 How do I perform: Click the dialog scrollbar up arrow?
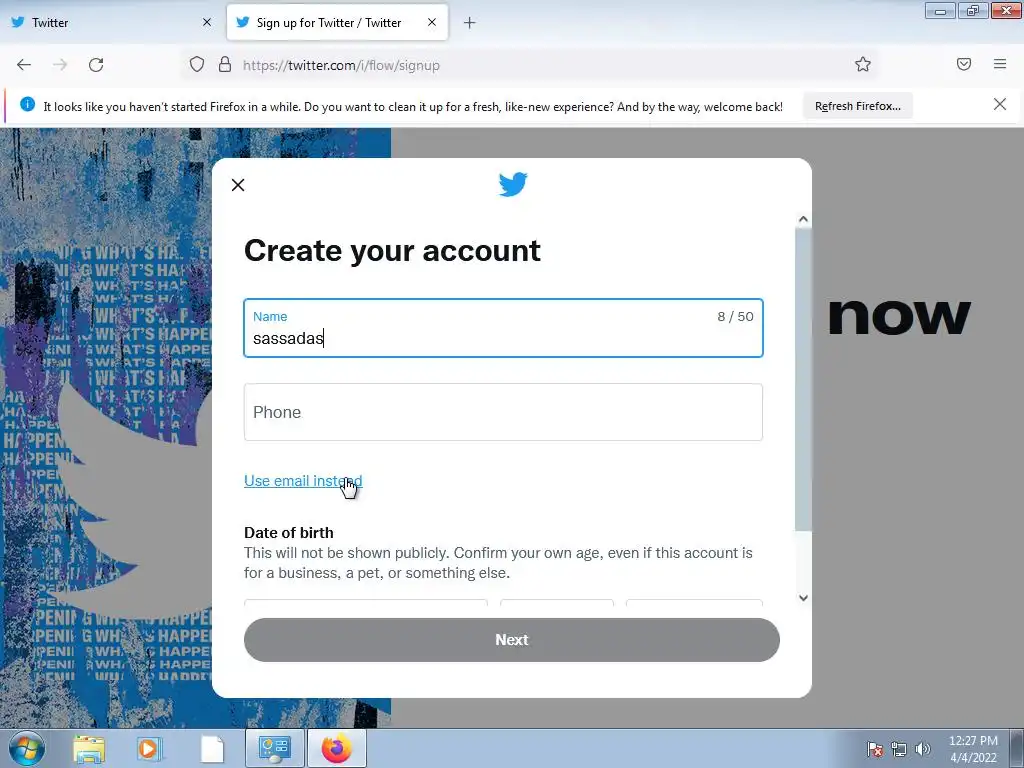[803, 219]
